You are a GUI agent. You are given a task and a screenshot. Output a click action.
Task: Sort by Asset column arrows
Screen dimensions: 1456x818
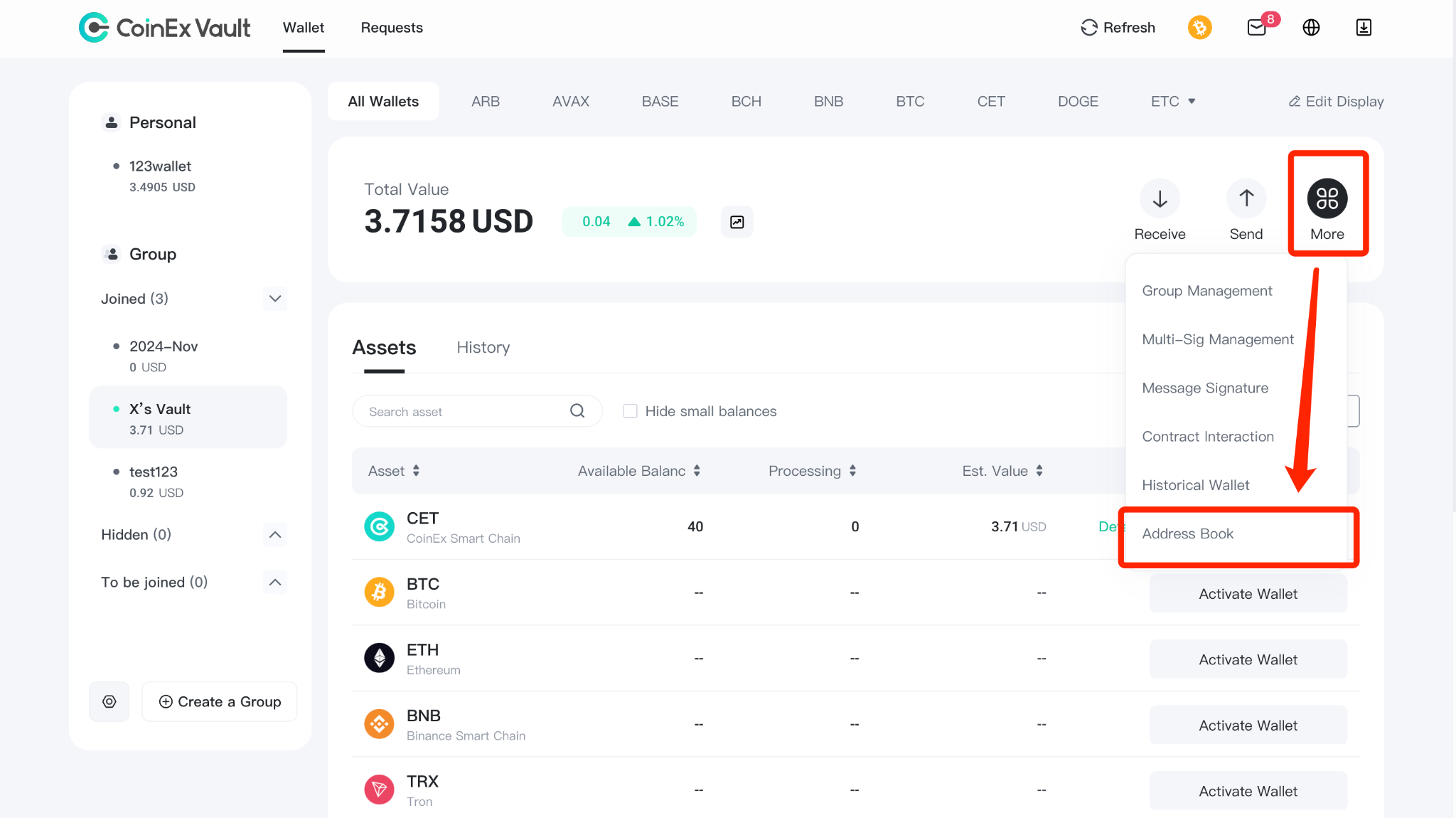point(416,471)
